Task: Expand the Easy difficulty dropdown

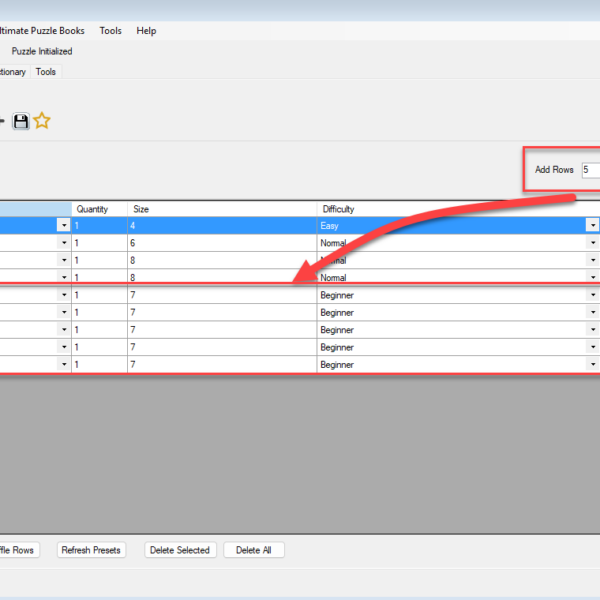Action: 592,226
